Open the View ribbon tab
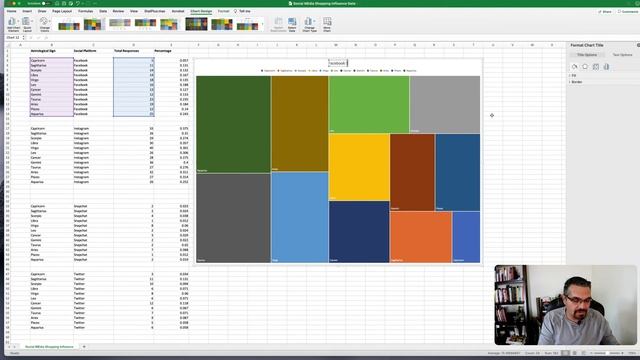The width and height of the screenshot is (640, 360). pyautogui.click(x=134, y=11)
